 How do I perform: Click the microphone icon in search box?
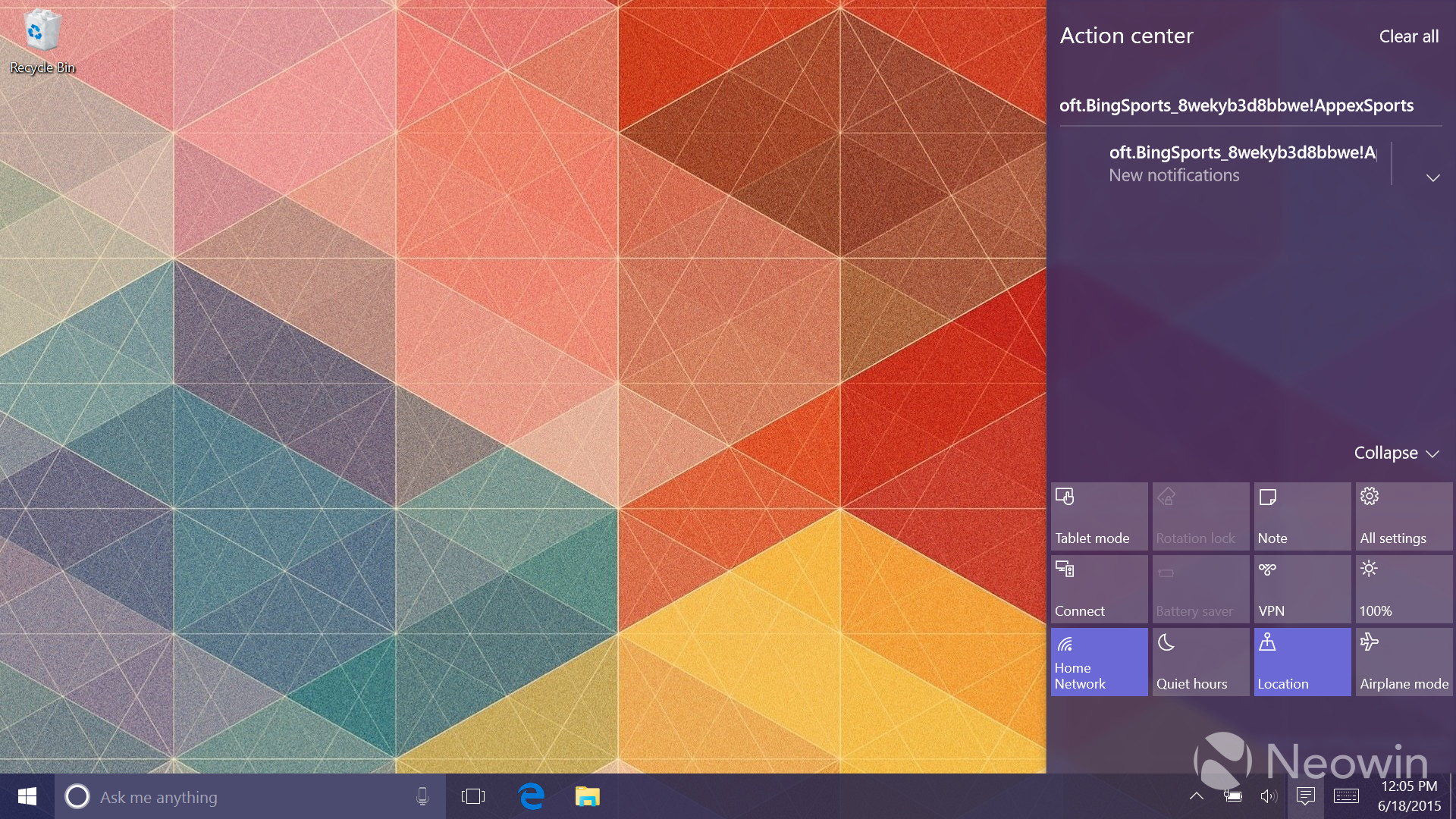point(422,796)
